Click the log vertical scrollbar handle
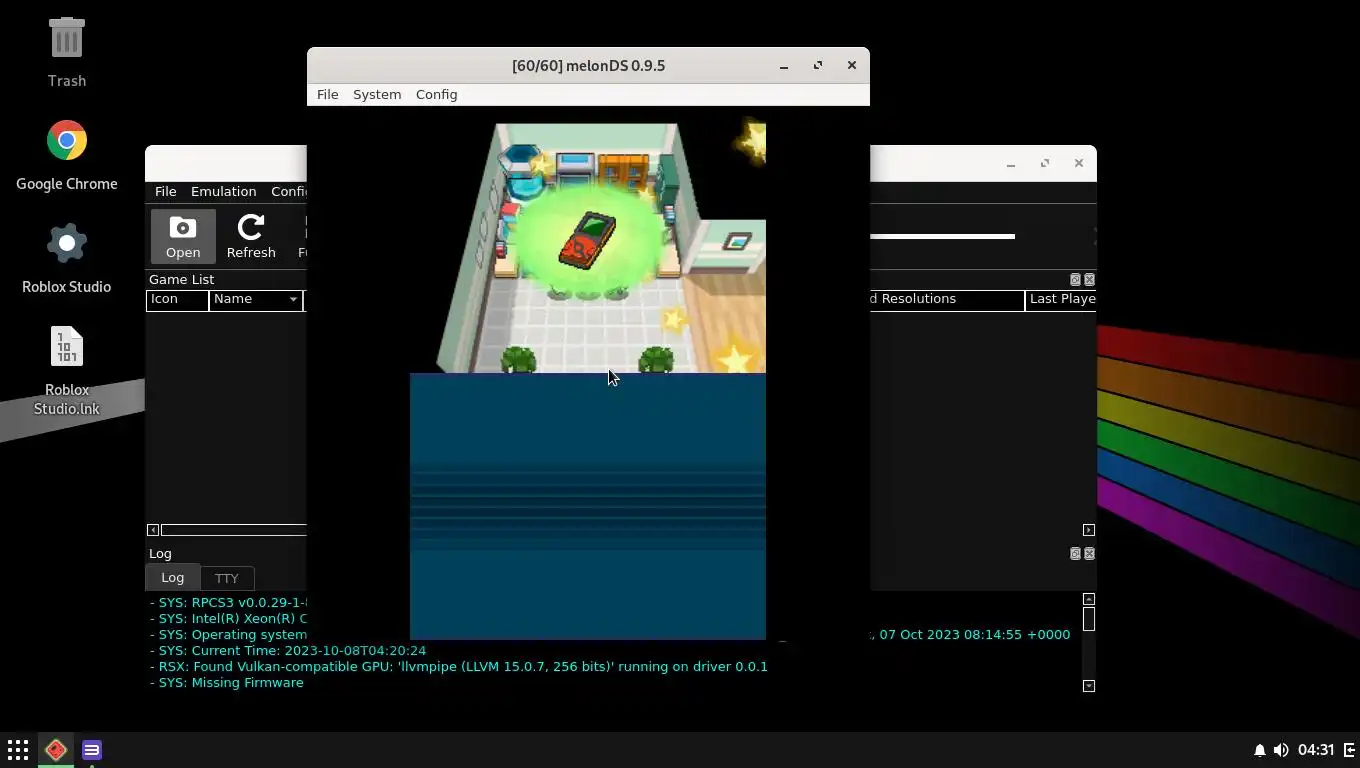Image resolution: width=1360 pixels, height=768 pixels. [1089, 619]
